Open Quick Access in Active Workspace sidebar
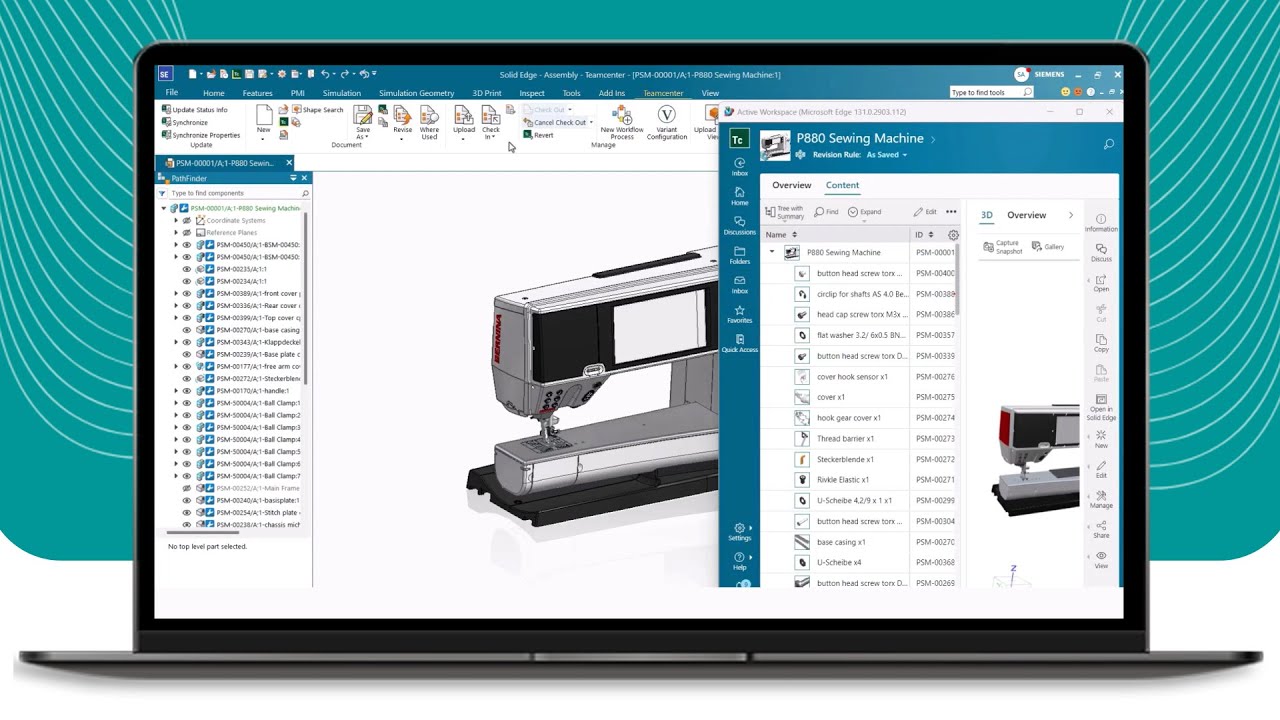The width and height of the screenshot is (1280, 720). pyautogui.click(x=739, y=343)
